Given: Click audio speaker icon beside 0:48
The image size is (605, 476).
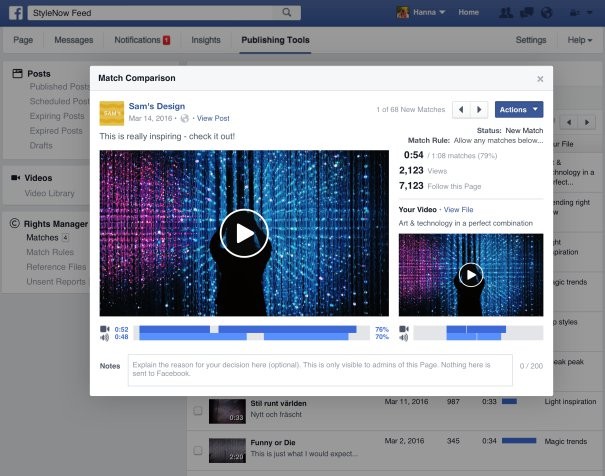Looking at the screenshot, I should point(105,338).
